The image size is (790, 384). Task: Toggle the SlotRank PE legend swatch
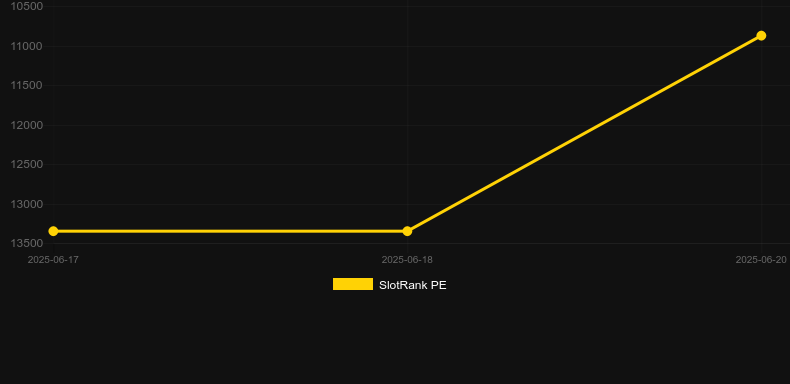point(353,284)
